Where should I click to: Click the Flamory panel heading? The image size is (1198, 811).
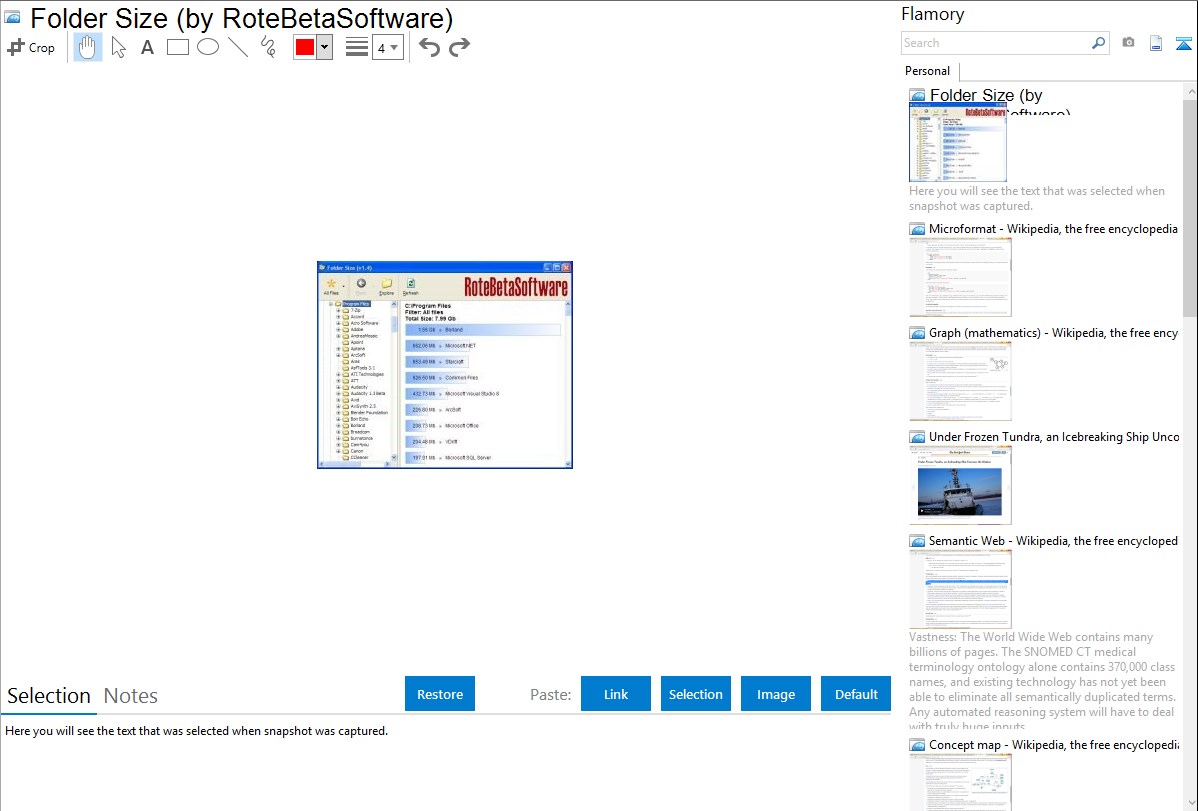[x=932, y=14]
